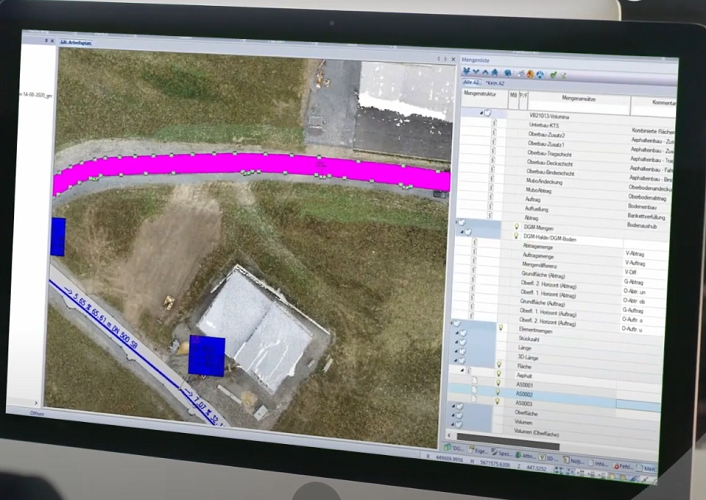Image resolution: width=706 pixels, height=500 pixels.
Task: Toggle bulb for Elementmengen row
Action: [500, 328]
